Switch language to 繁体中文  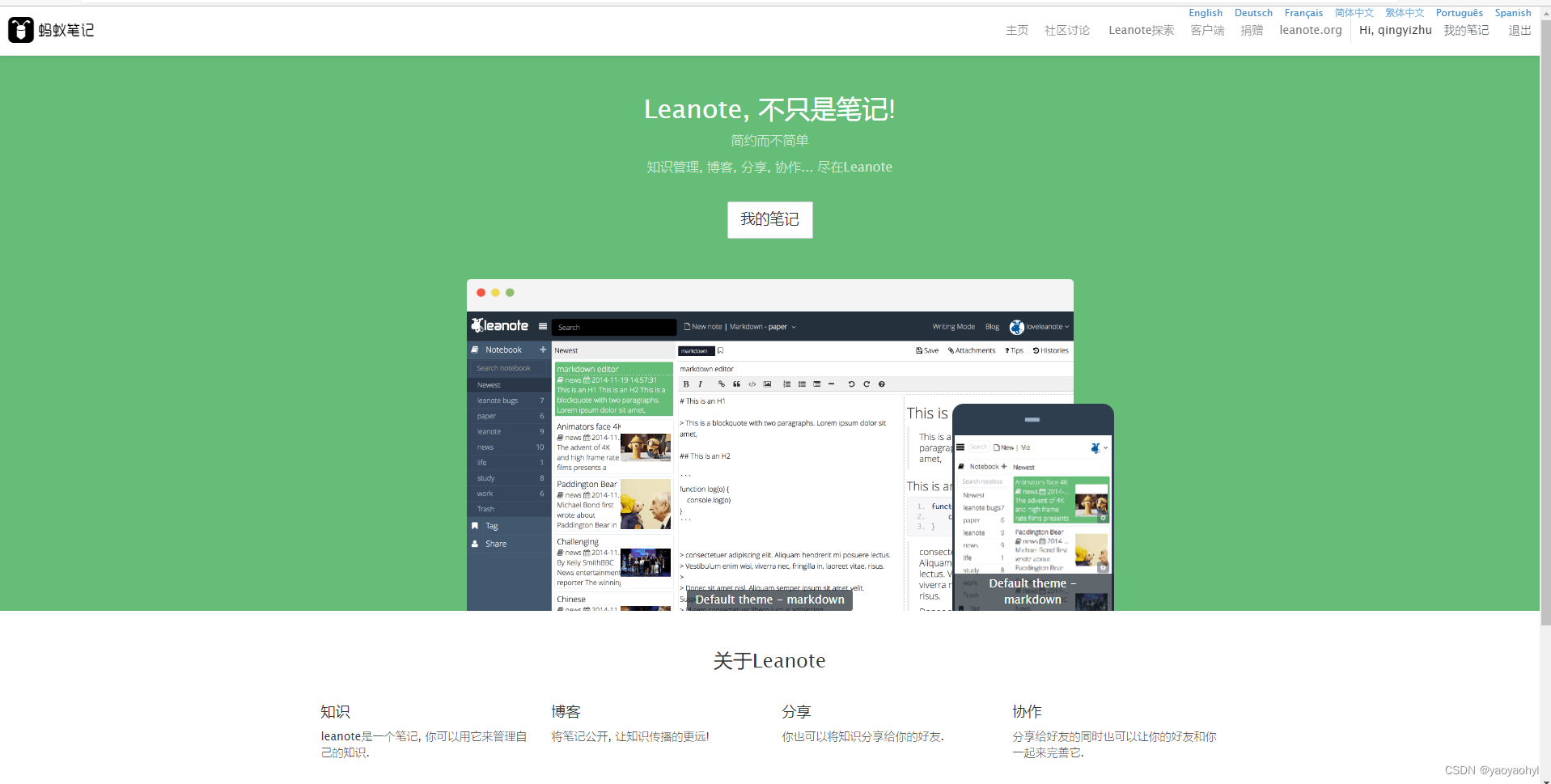click(1405, 13)
